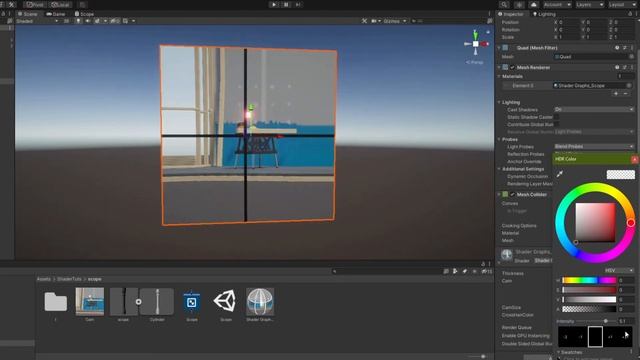Screen dimensions: 640x360
Task: Select the +1 exposure swatch
Action: point(610,337)
